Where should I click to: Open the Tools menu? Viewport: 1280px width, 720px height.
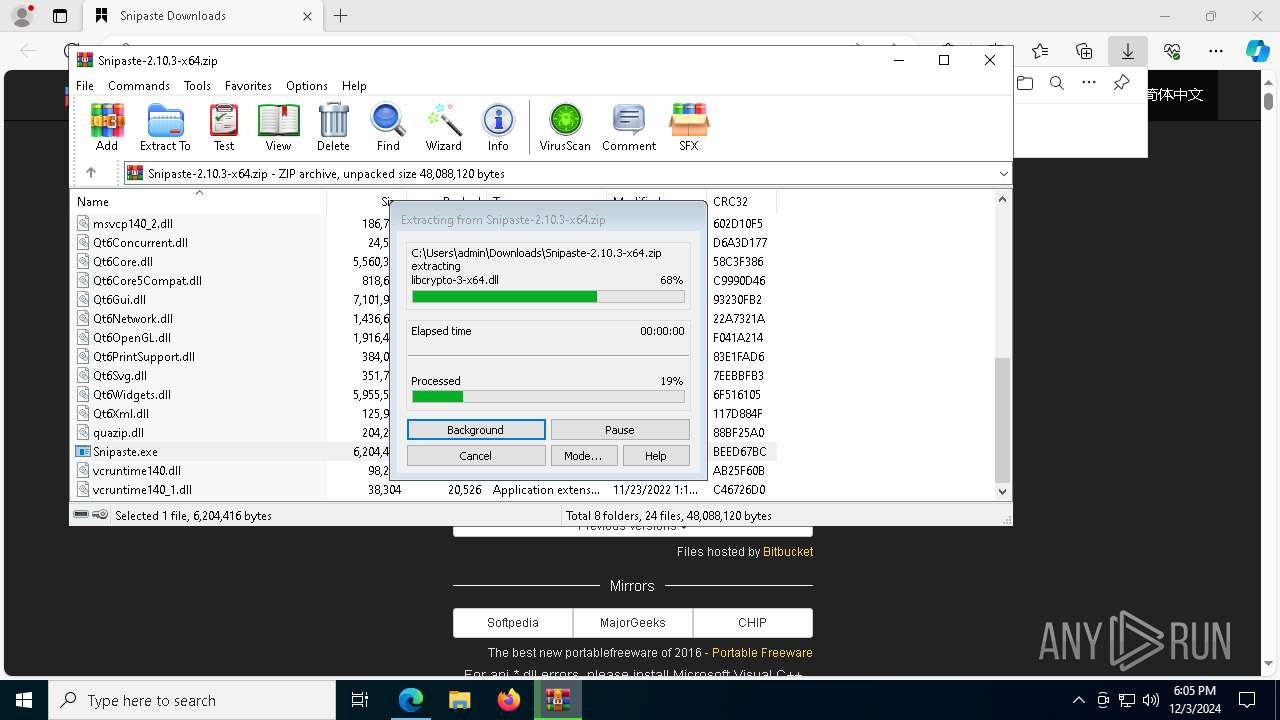(x=197, y=86)
